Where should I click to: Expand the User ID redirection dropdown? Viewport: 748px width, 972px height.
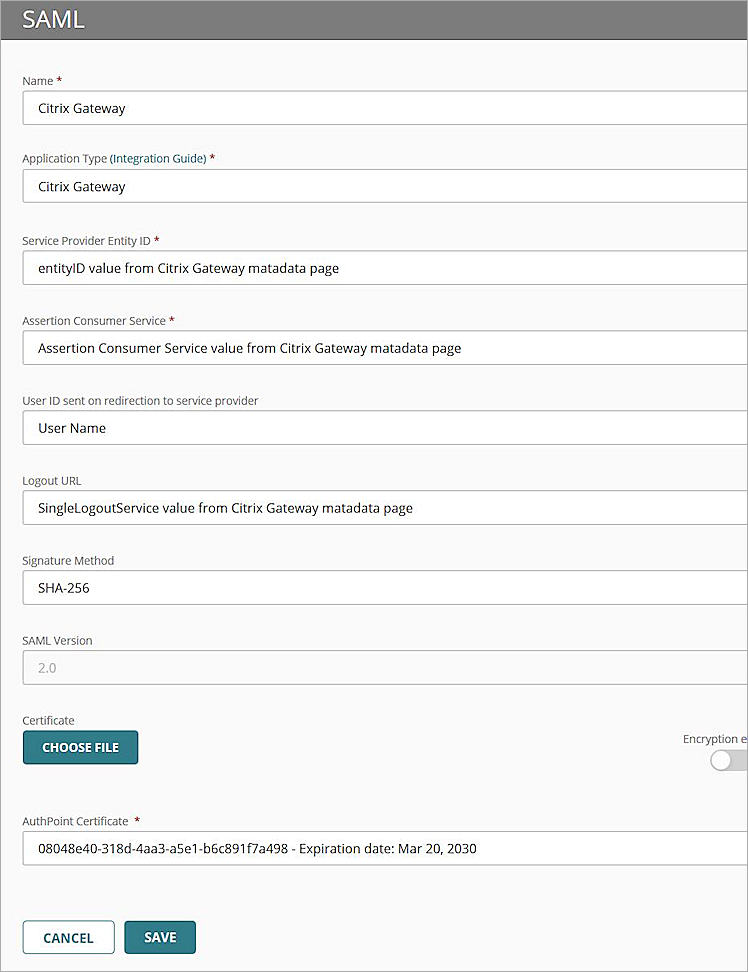click(x=384, y=428)
